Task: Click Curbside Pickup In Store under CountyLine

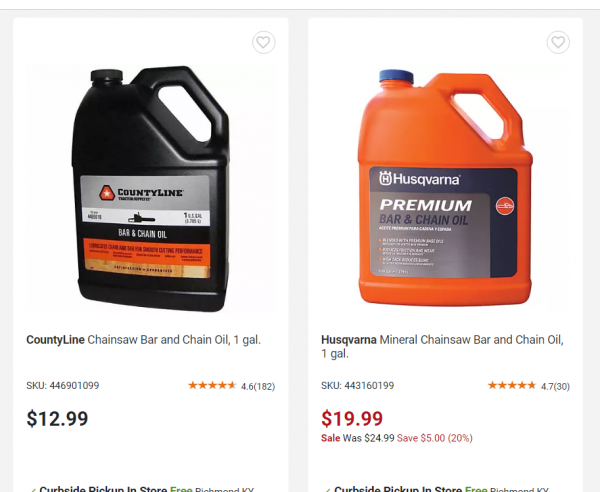Action: point(103,489)
